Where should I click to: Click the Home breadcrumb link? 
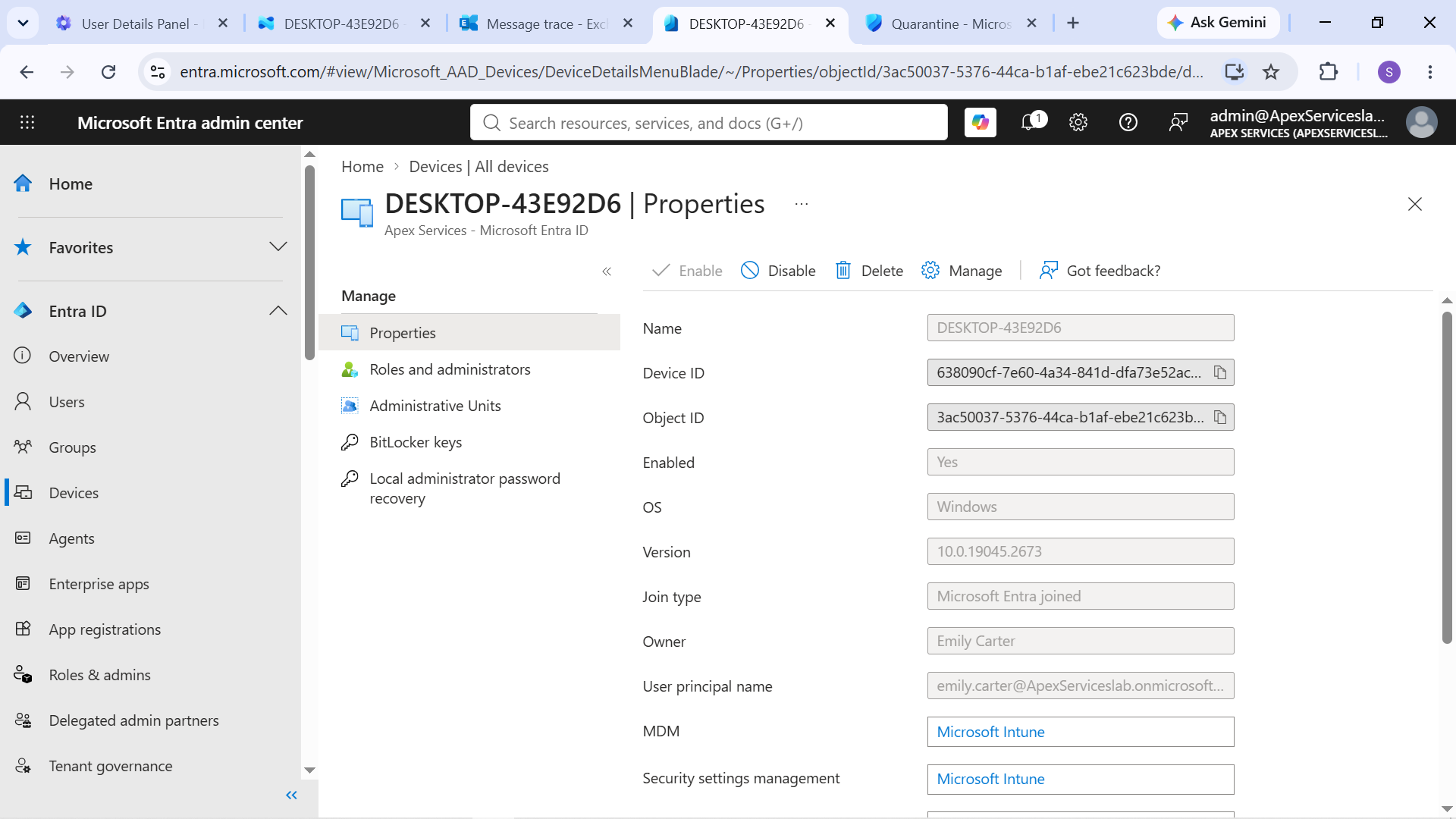pos(362,167)
